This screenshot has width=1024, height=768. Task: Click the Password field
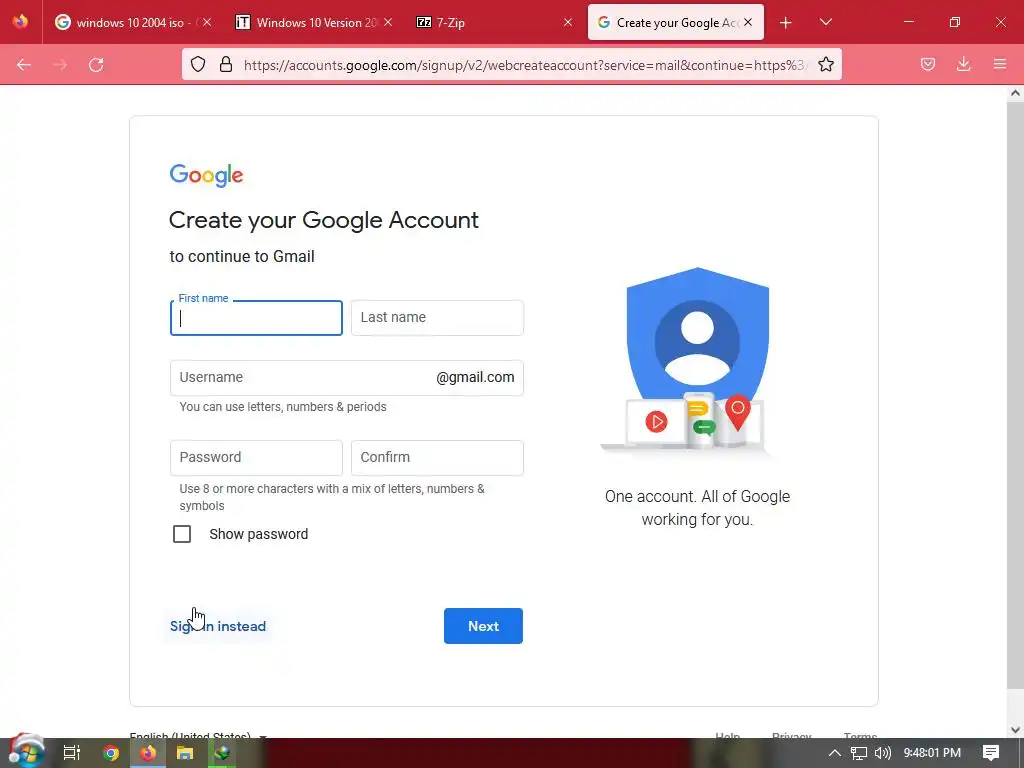pos(256,458)
